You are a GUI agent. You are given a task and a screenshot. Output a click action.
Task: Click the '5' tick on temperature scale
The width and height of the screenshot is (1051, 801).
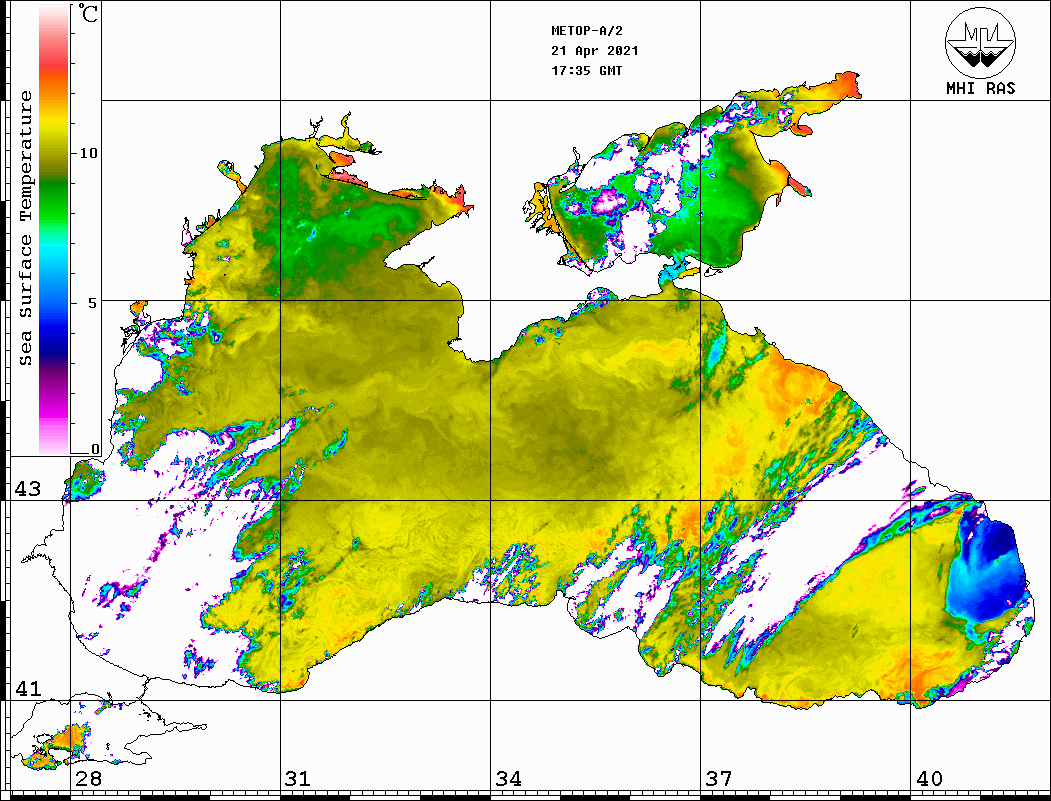(x=92, y=303)
